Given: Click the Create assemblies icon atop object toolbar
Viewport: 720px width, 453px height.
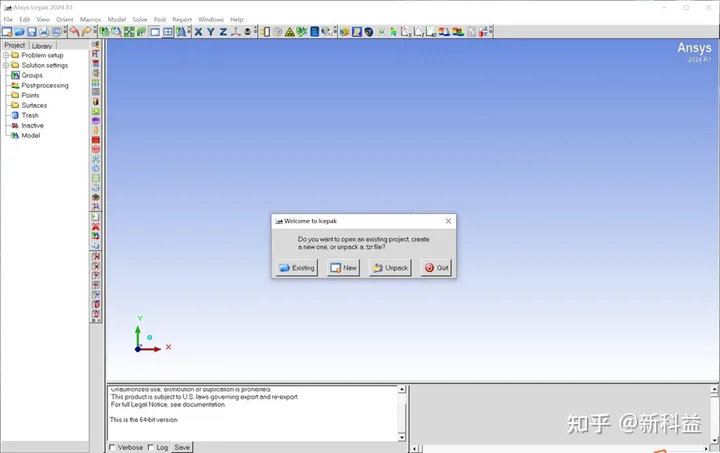Looking at the screenshot, I should pyautogui.click(x=96, y=44).
